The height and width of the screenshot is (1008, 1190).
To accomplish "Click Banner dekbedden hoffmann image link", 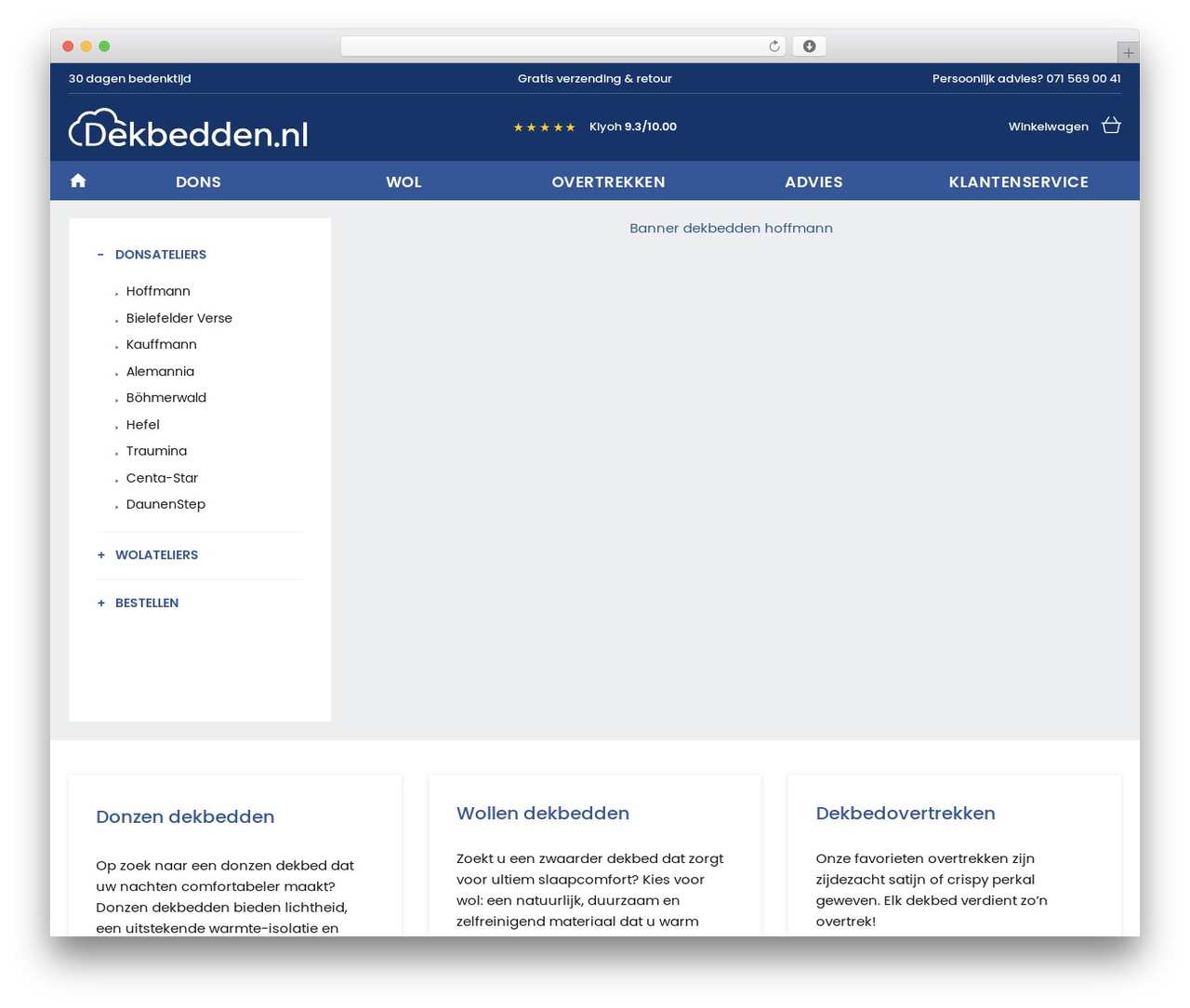I will [731, 228].
